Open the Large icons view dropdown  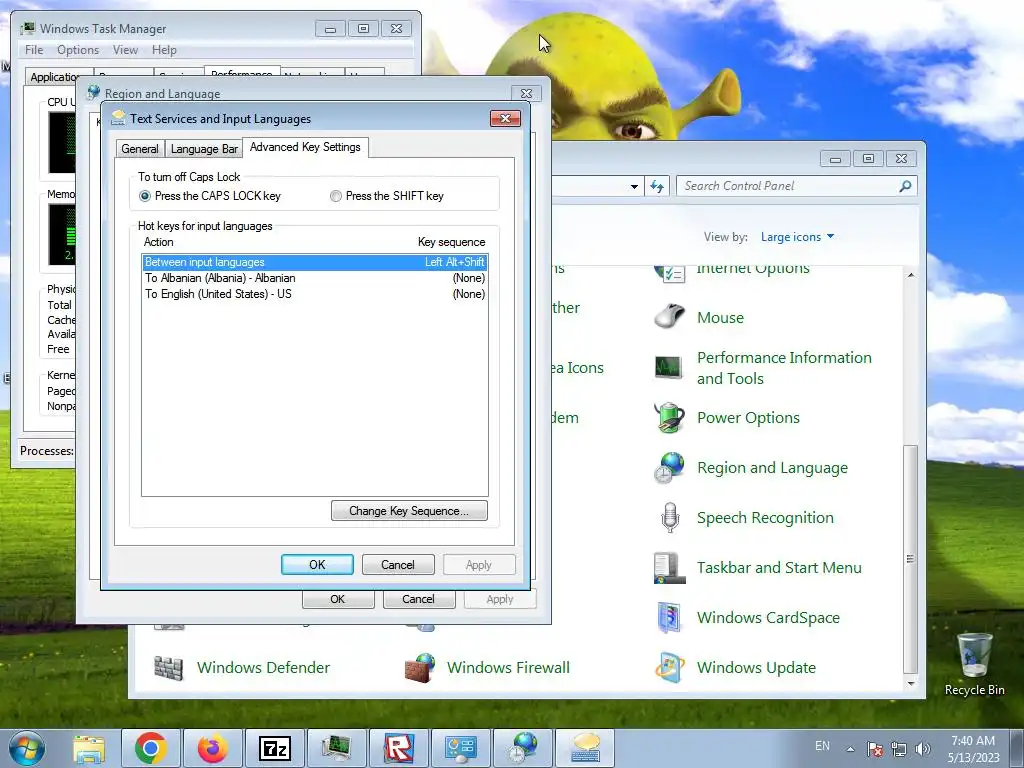click(x=797, y=237)
